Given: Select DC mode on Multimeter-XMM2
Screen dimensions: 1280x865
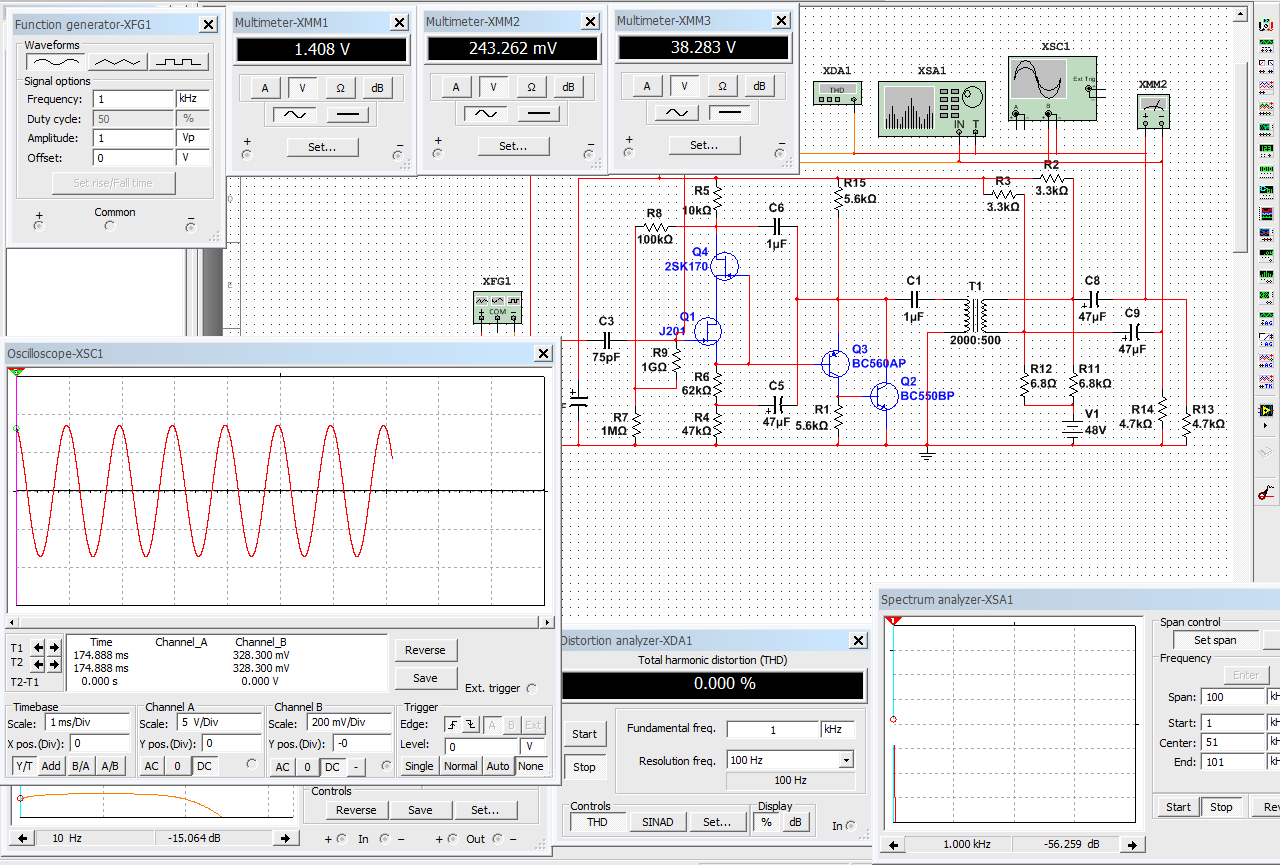Looking at the screenshot, I should 538,114.
